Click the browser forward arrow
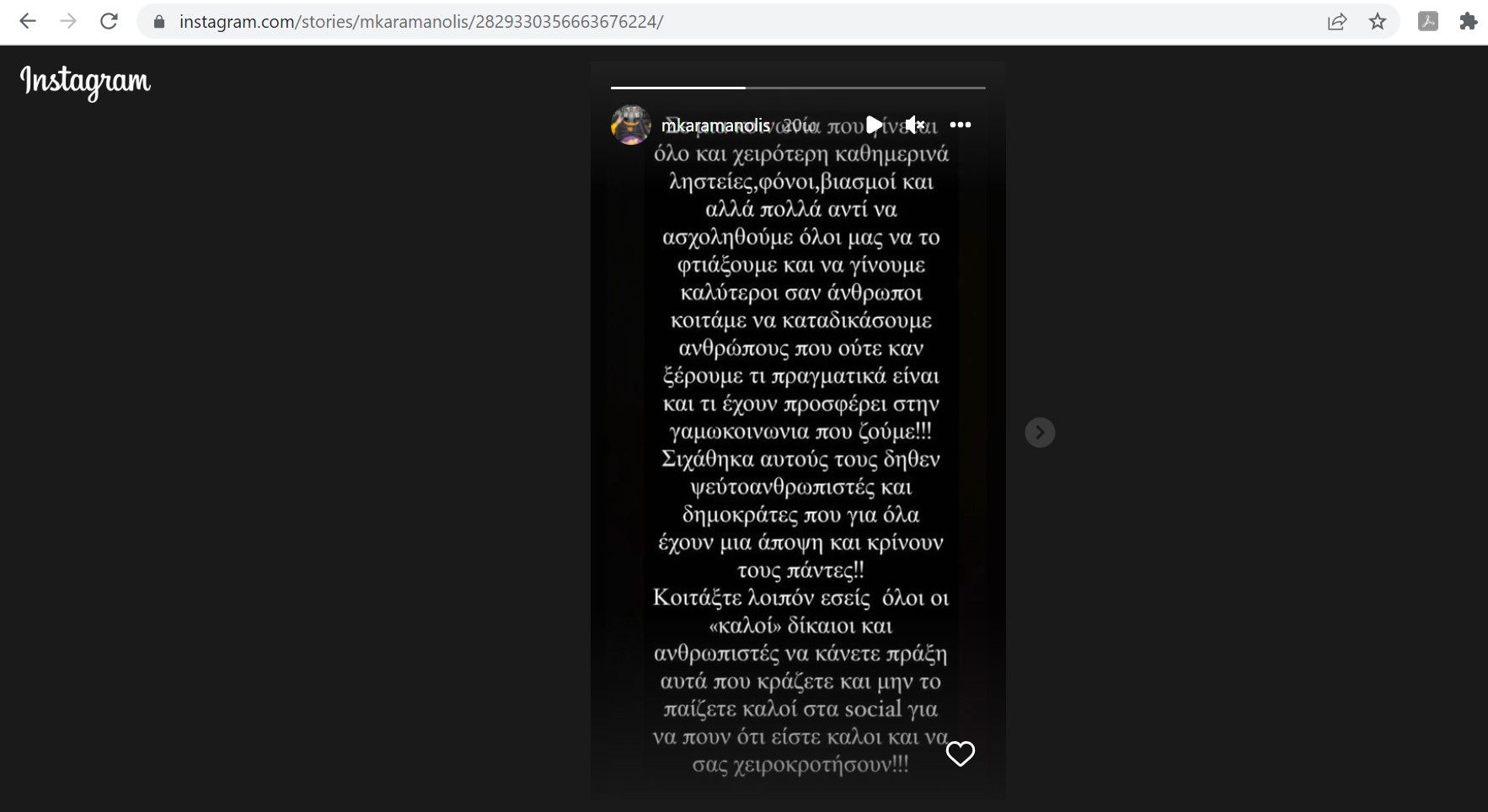The image size is (1488, 812). 68,21
